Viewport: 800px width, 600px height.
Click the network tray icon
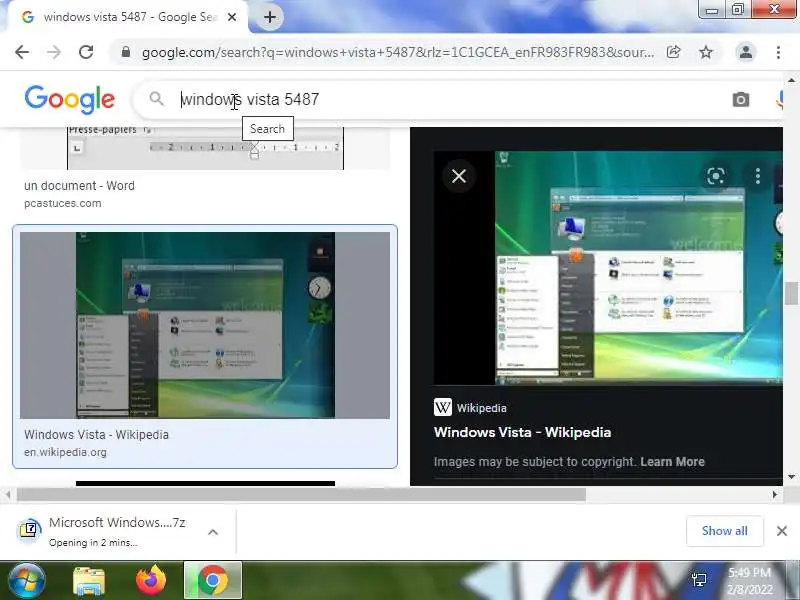pos(699,580)
